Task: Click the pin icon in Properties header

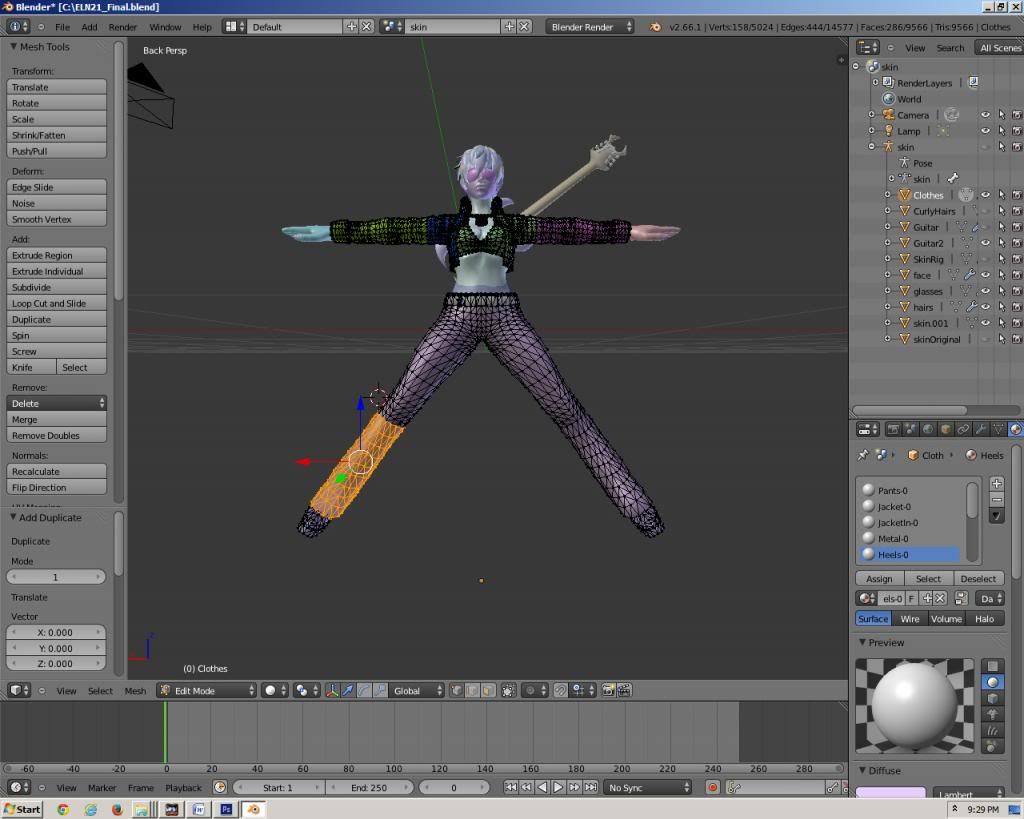Action: pos(864,455)
